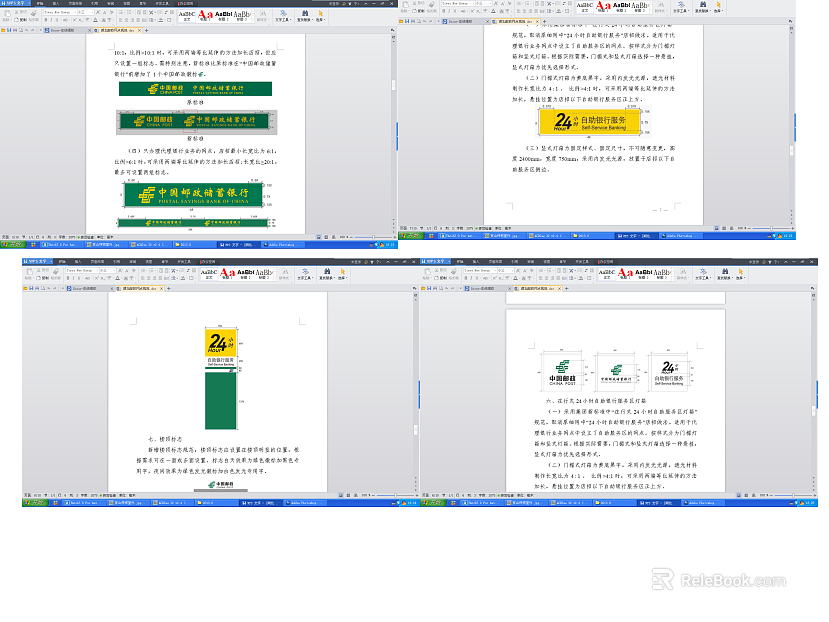Open WPS 文字 app menu in green bank sign window
The image size is (829, 622).
[15, 3]
